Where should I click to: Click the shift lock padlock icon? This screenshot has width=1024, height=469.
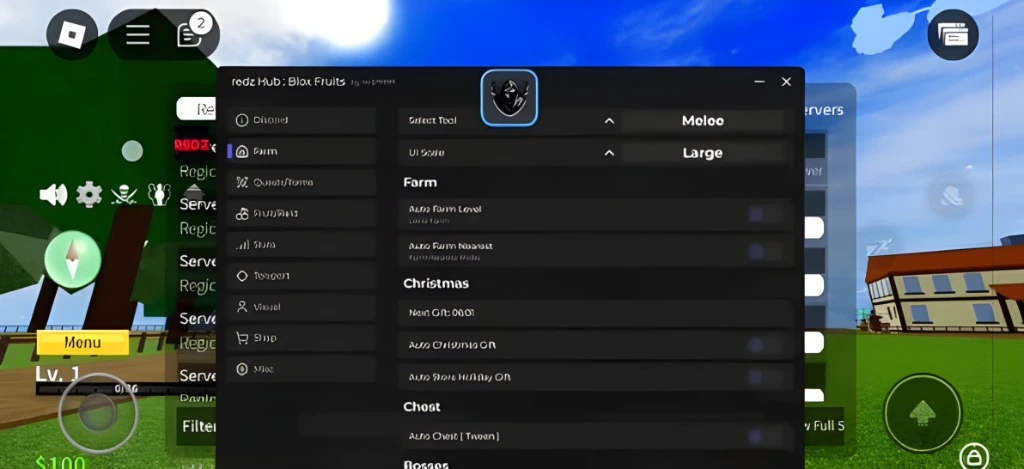tap(973, 455)
